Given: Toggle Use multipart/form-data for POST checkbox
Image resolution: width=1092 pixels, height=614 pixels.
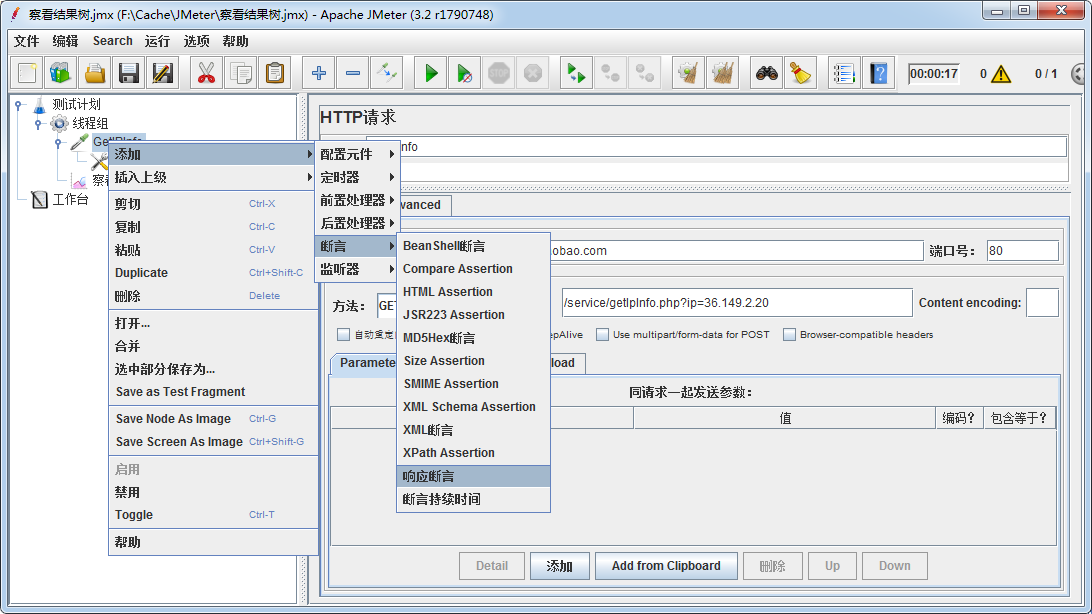Looking at the screenshot, I should point(602,335).
